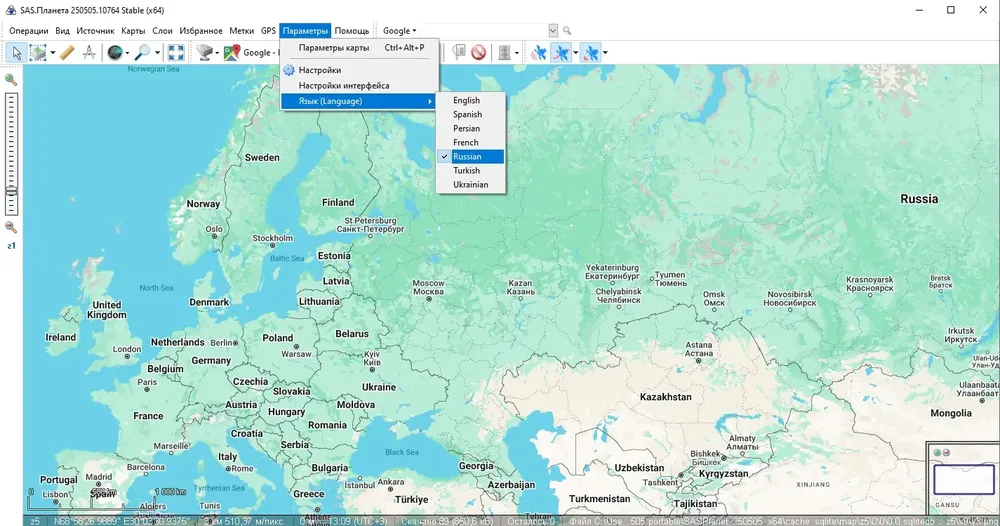Click the red prohibited no-entry icon

click(479, 52)
